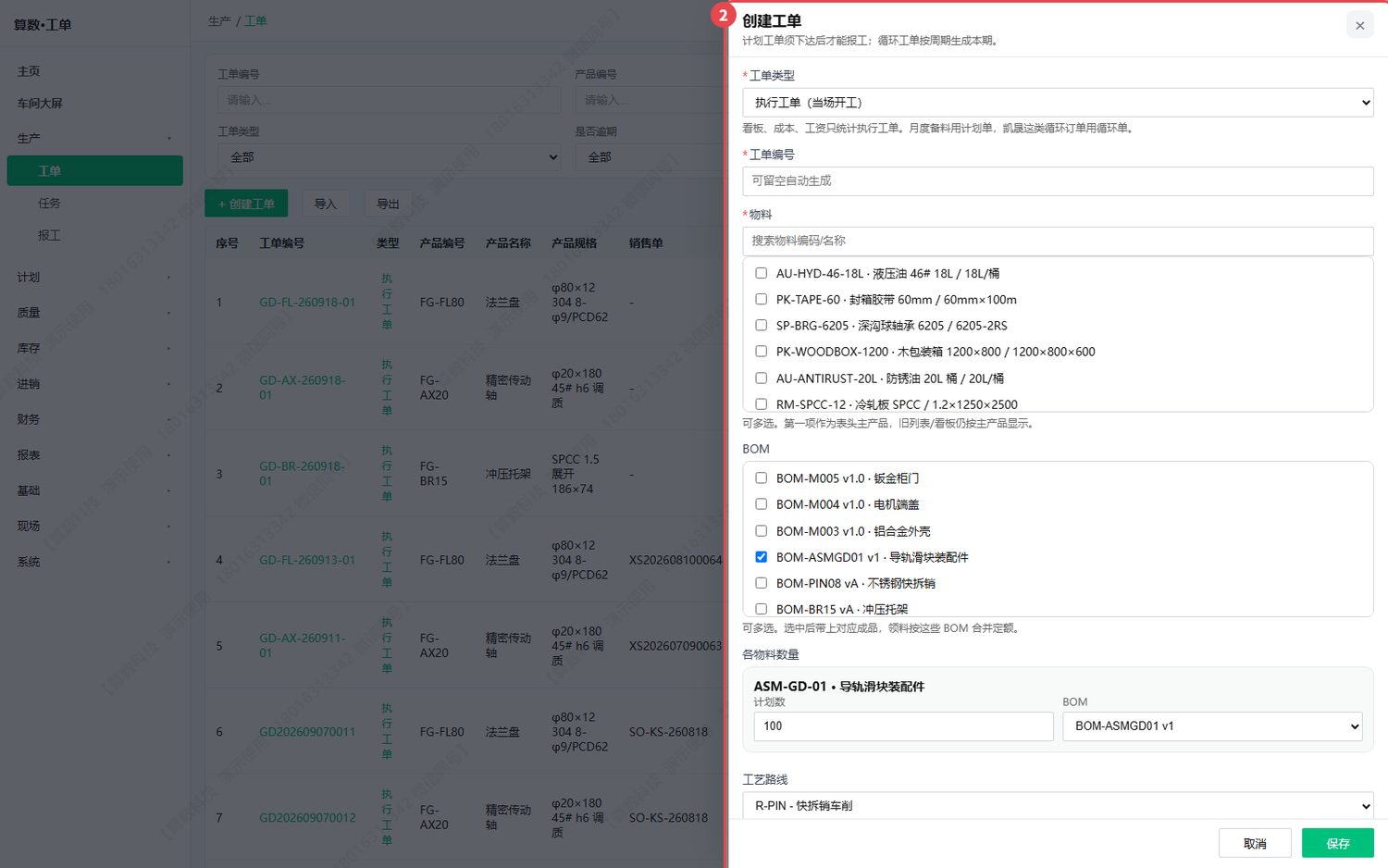Uncheck the BOM-ASMGD01 导轨滑块装配件 option
The width and height of the screenshot is (1388, 868).
[761, 557]
